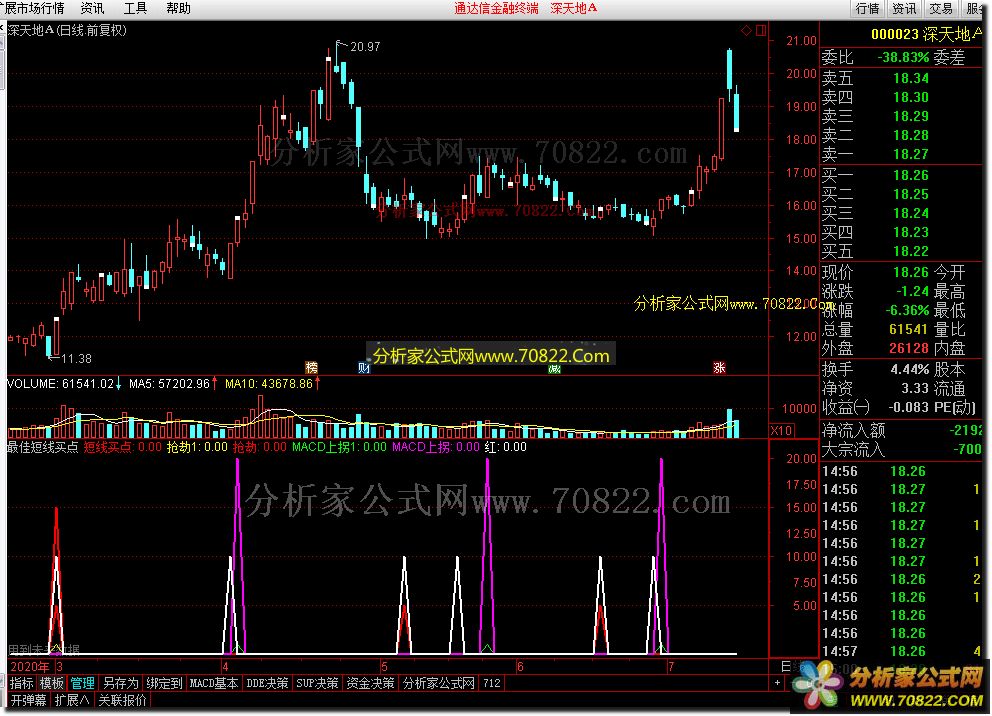Click the MA5: 57202.96 readout
The width and height of the screenshot is (992, 716).
169,383
